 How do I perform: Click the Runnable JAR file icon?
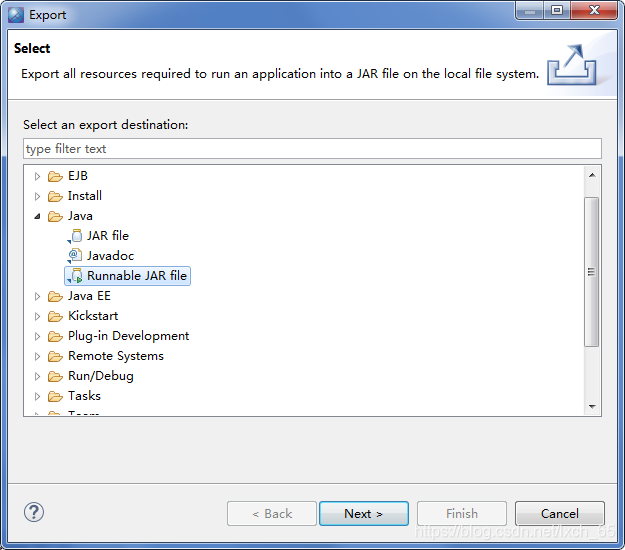click(75, 276)
